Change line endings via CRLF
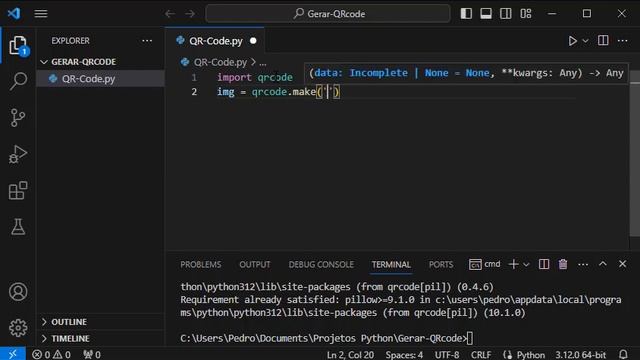 (481, 355)
